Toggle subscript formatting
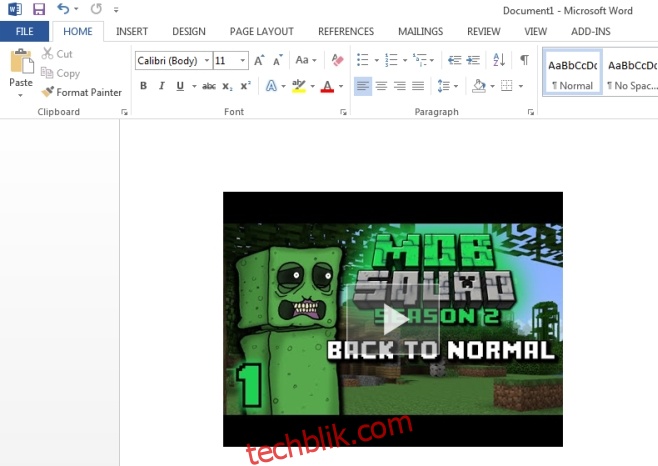Viewport: 658px width, 466px height. click(227, 86)
